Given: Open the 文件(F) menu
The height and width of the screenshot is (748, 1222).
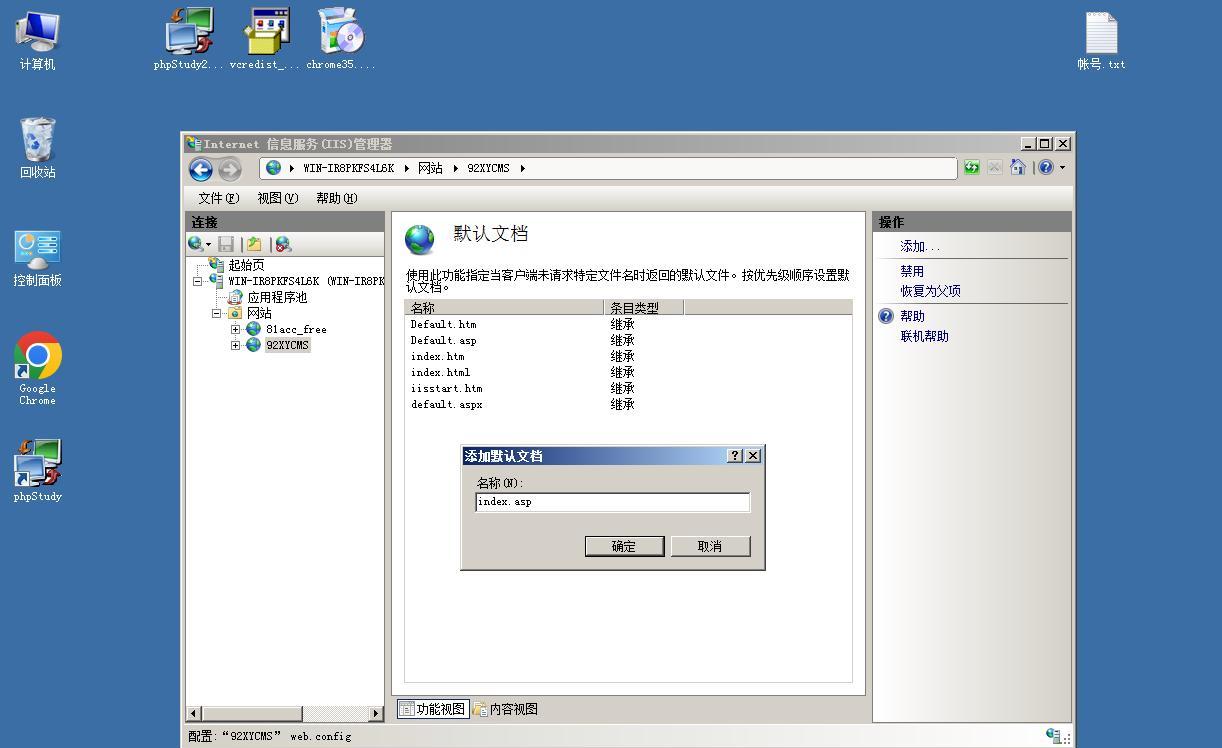Looking at the screenshot, I should coord(219,198).
